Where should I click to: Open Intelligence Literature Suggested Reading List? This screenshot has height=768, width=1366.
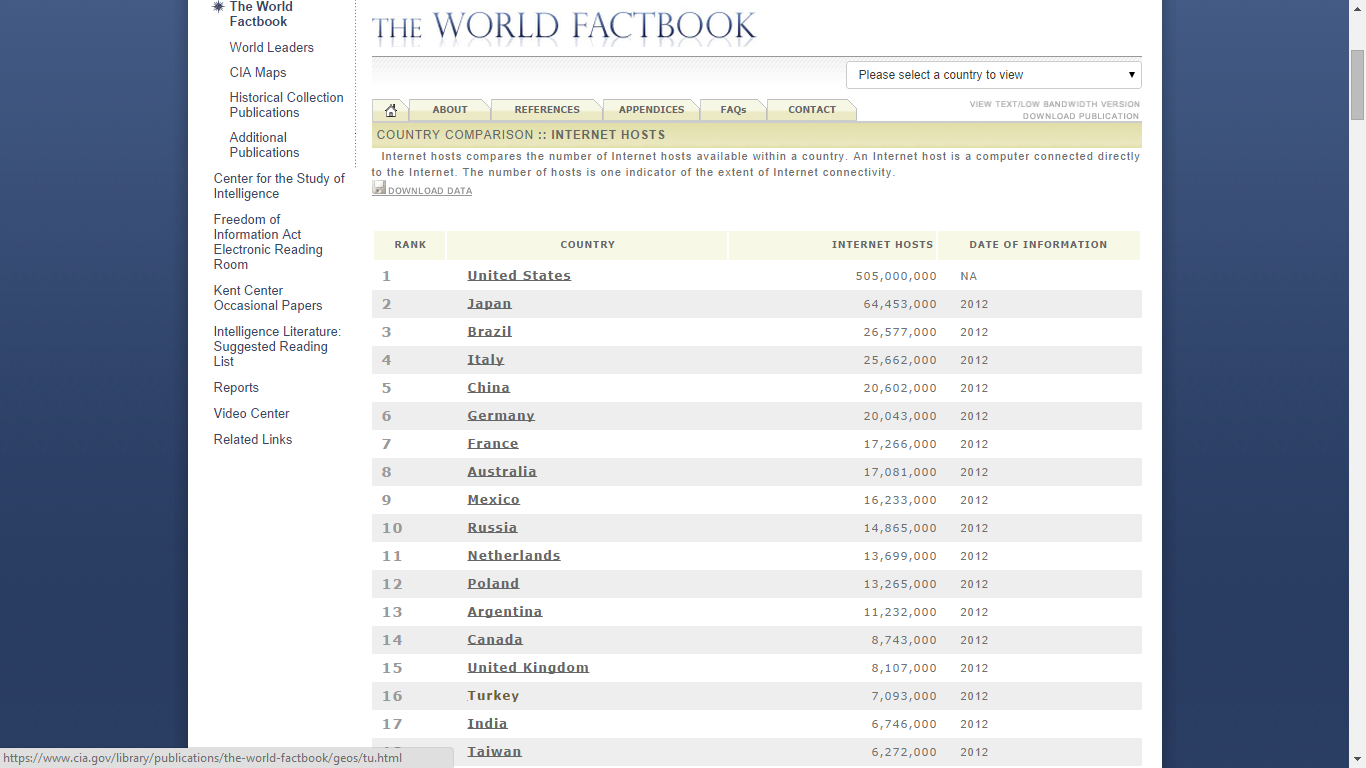pos(277,347)
